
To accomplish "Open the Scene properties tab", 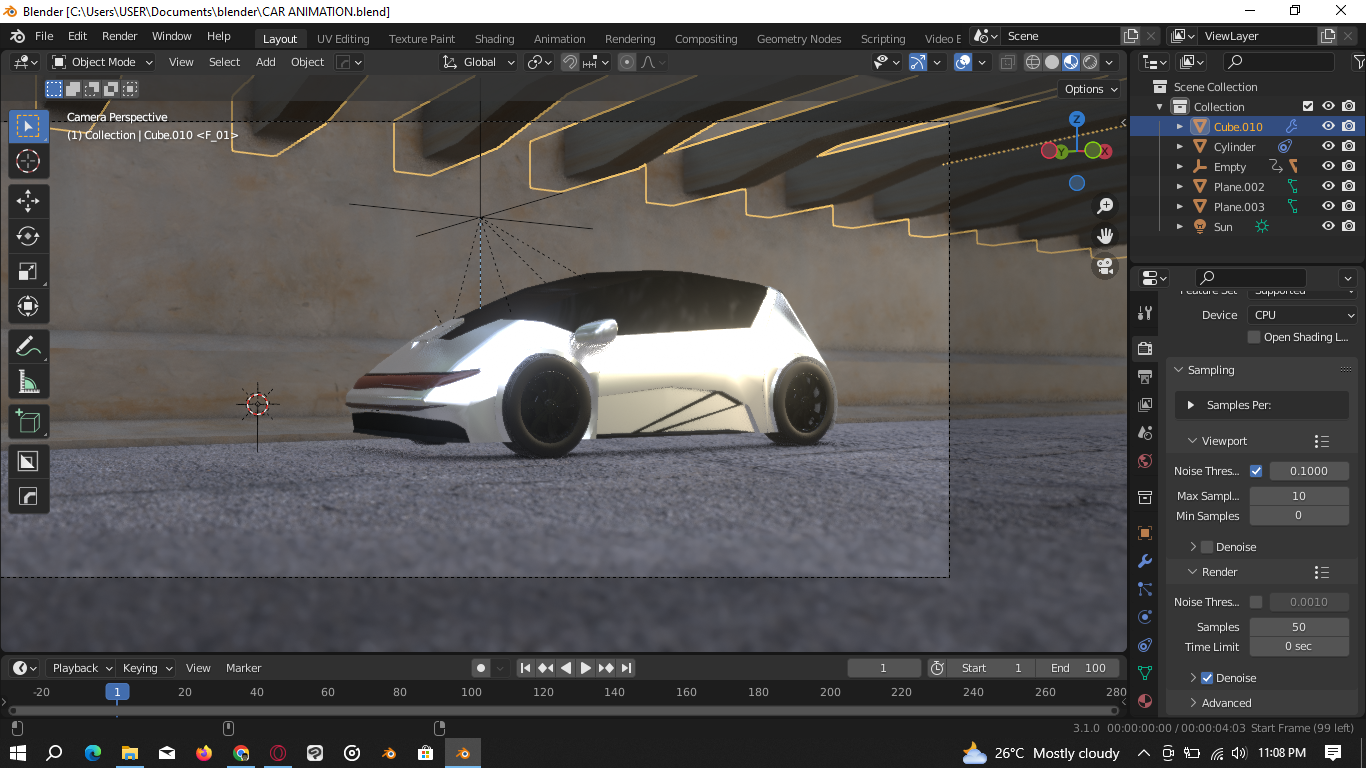I will coord(1145,433).
